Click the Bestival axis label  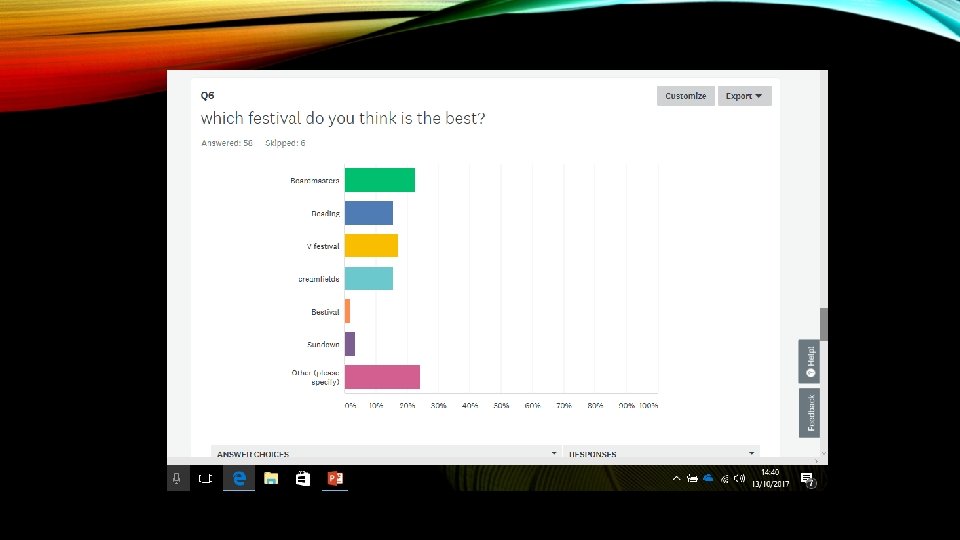click(325, 312)
